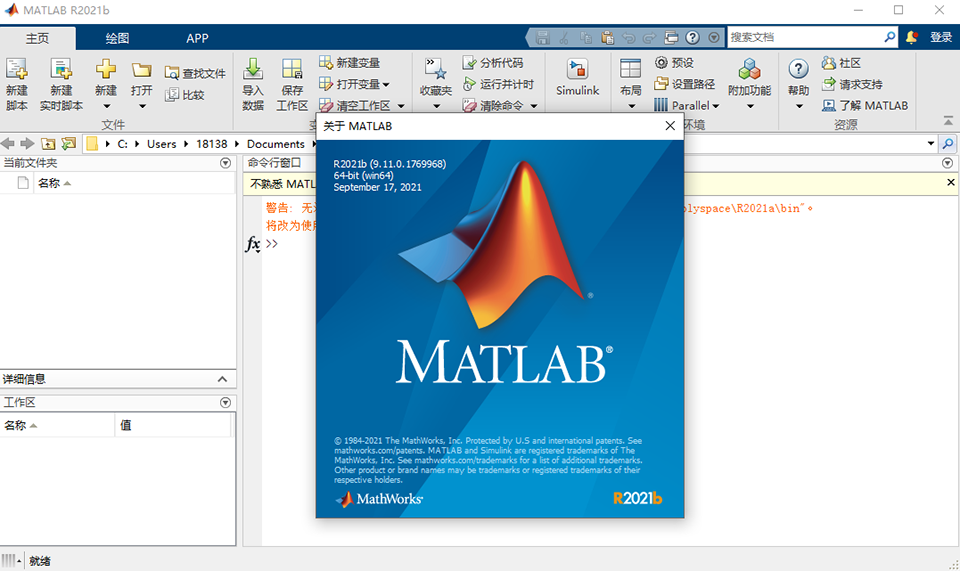Click Documents in the path breadcrumb
960x571 pixels.
pyautogui.click(x=276, y=144)
